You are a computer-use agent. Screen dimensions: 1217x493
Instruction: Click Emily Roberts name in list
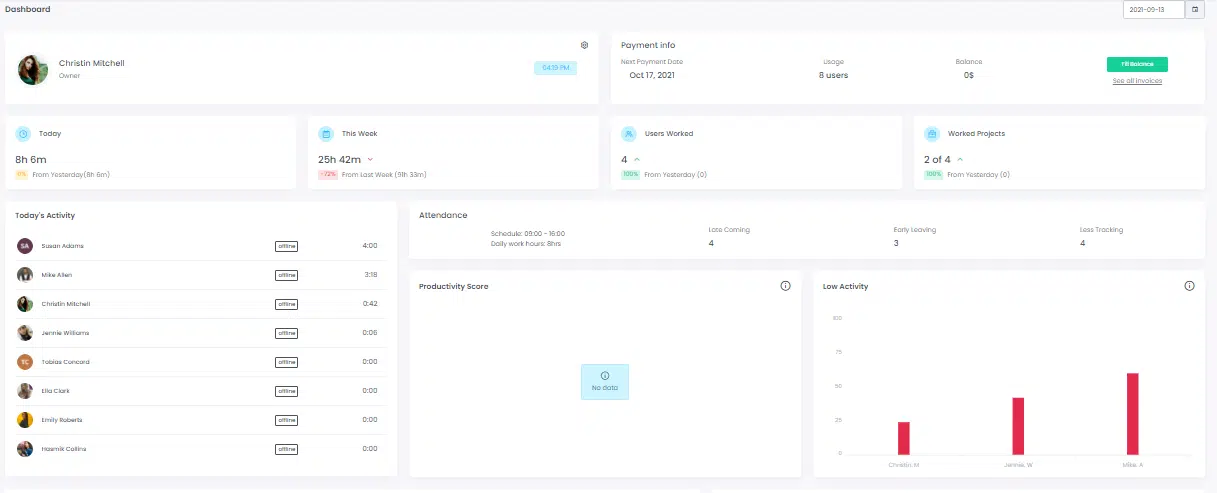click(62, 420)
